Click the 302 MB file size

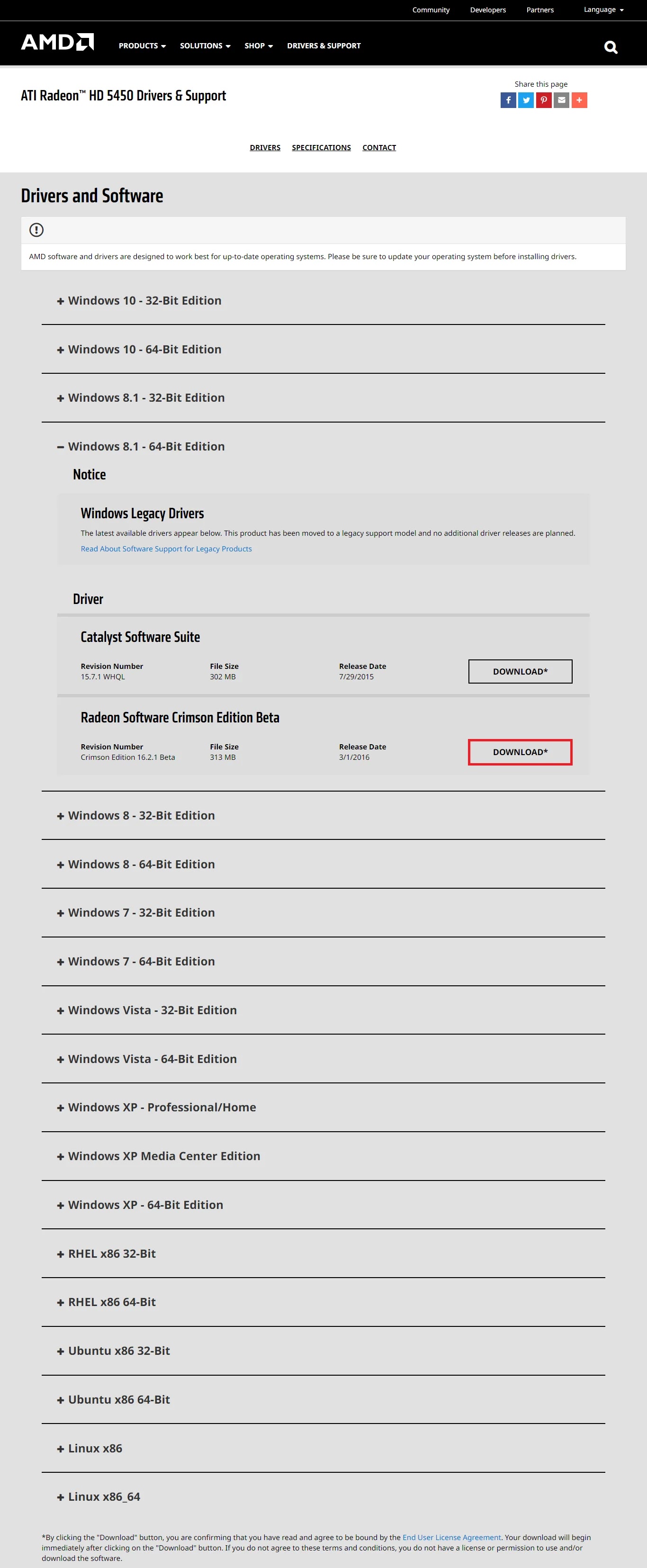223,677
